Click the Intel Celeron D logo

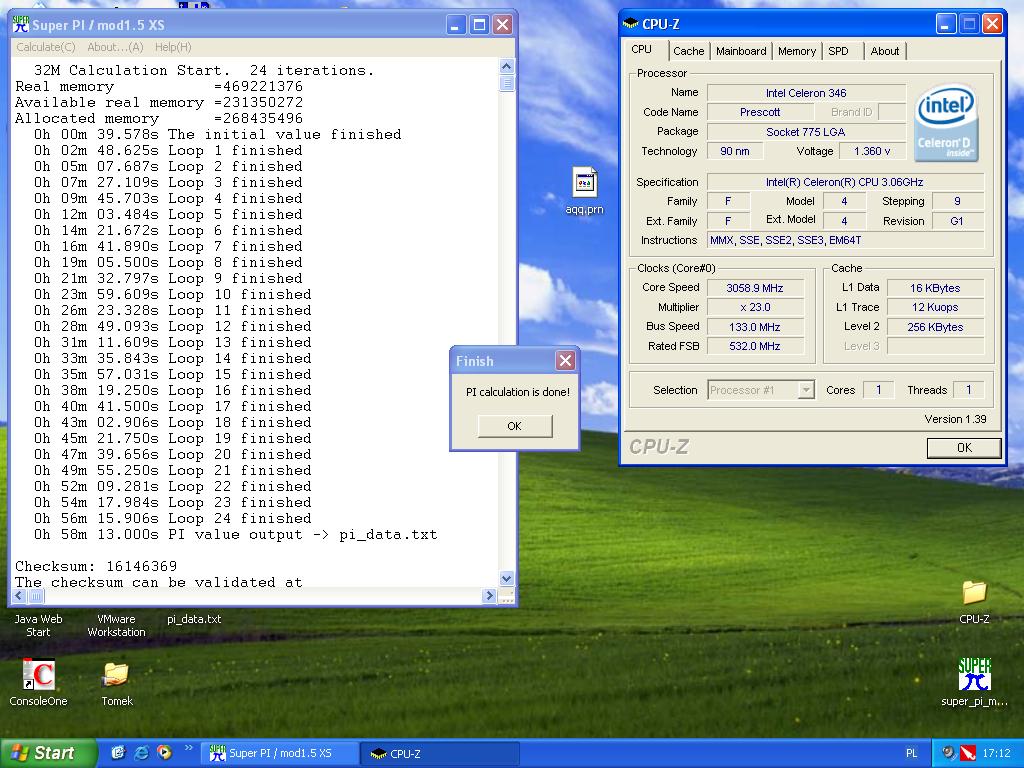(x=946, y=122)
